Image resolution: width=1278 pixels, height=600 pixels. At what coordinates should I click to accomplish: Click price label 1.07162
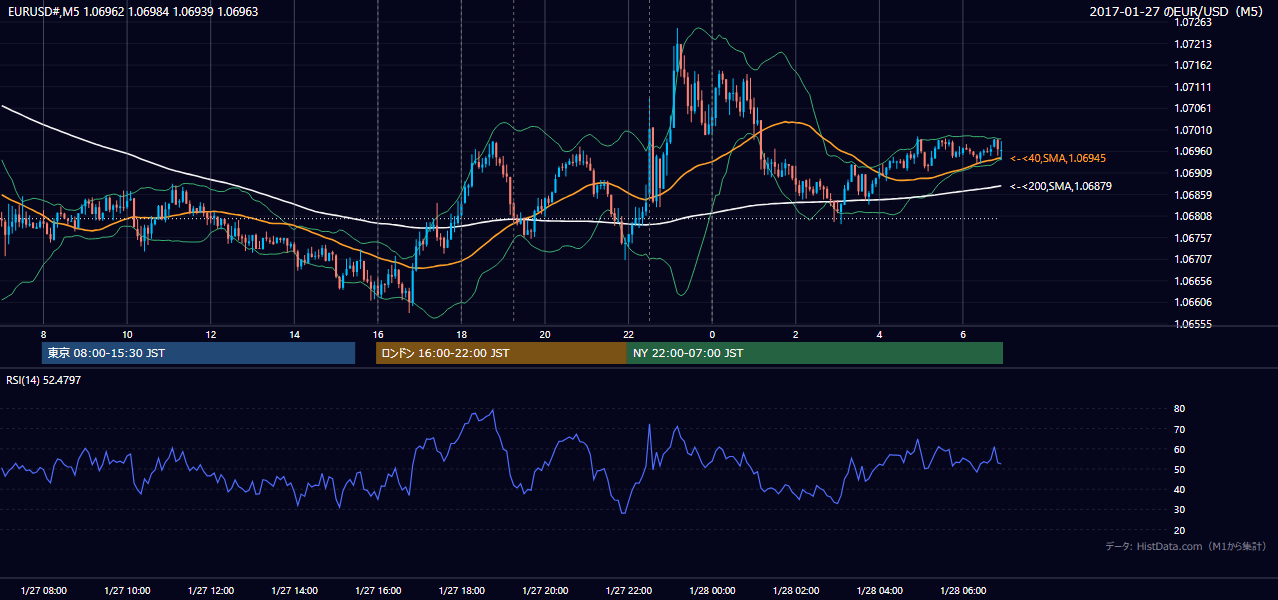tap(1193, 65)
